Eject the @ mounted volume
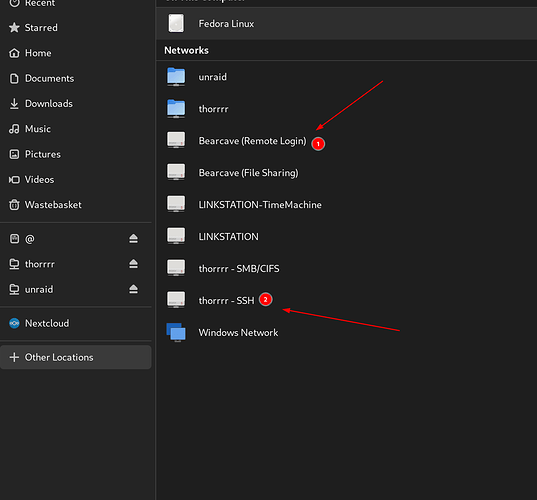537x500 pixels. [134, 239]
